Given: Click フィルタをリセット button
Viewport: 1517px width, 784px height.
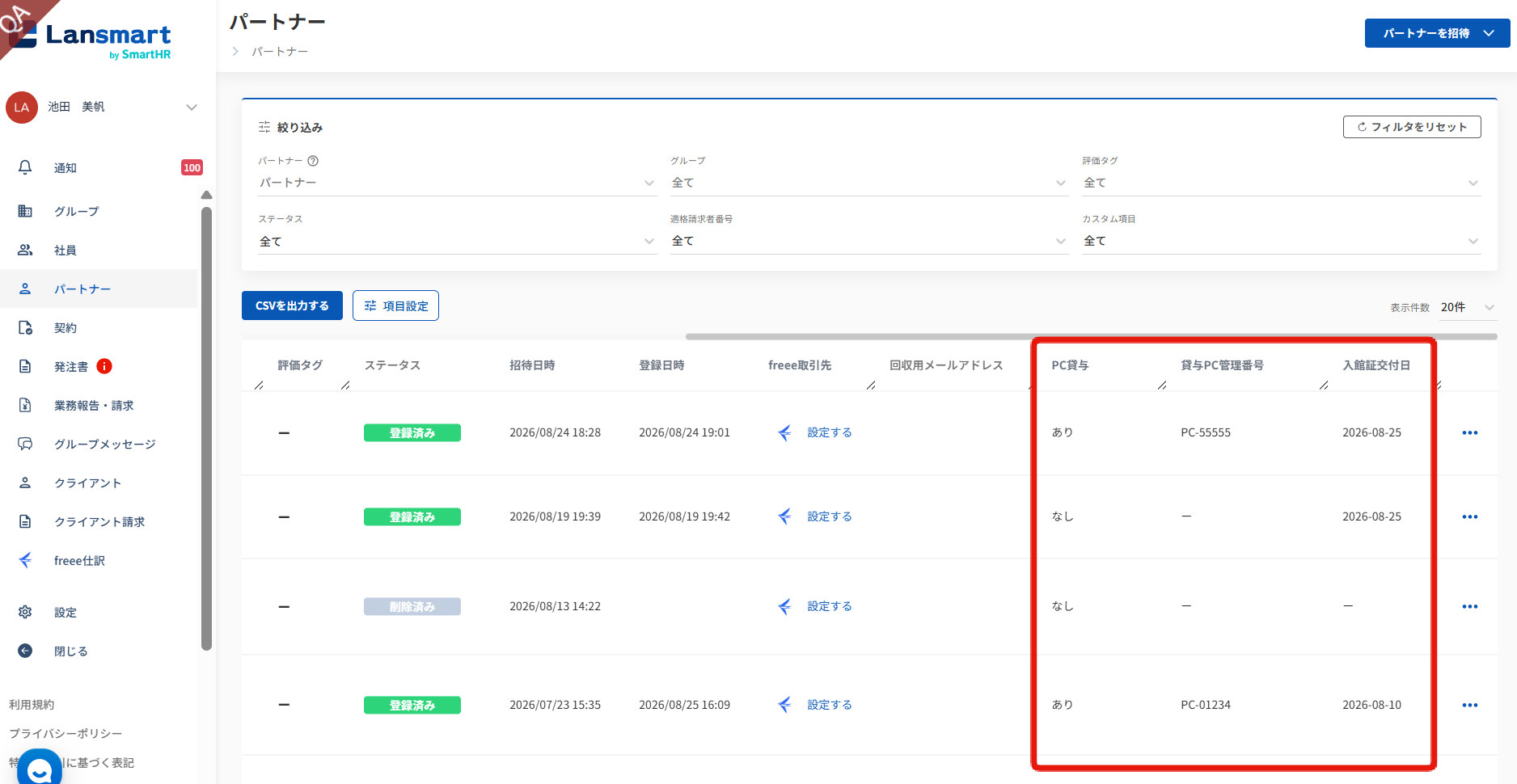Looking at the screenshot, I should (x=1411, y=127).
